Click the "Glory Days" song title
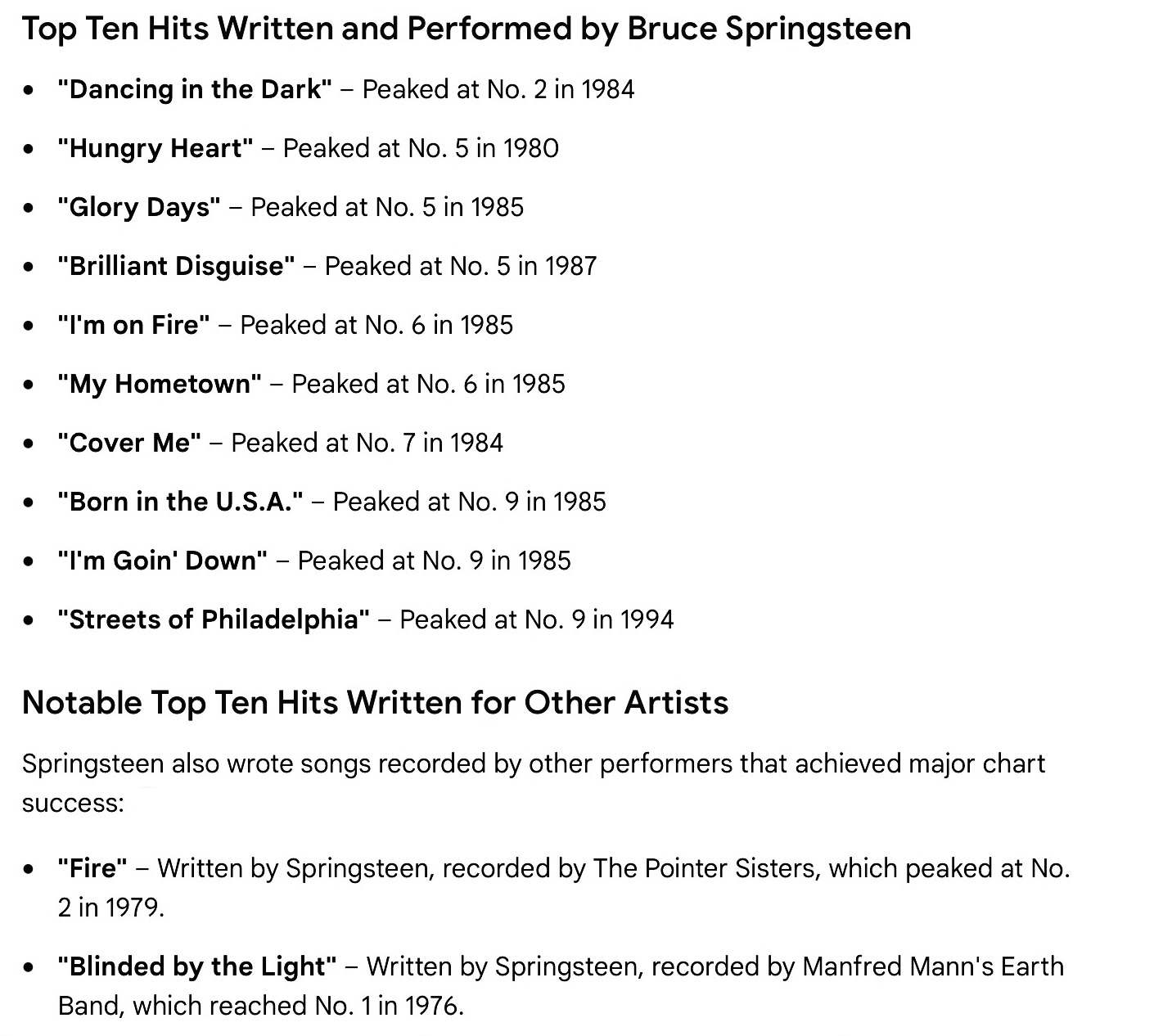Screen dimensions: 1172x1036 [139, 207]
